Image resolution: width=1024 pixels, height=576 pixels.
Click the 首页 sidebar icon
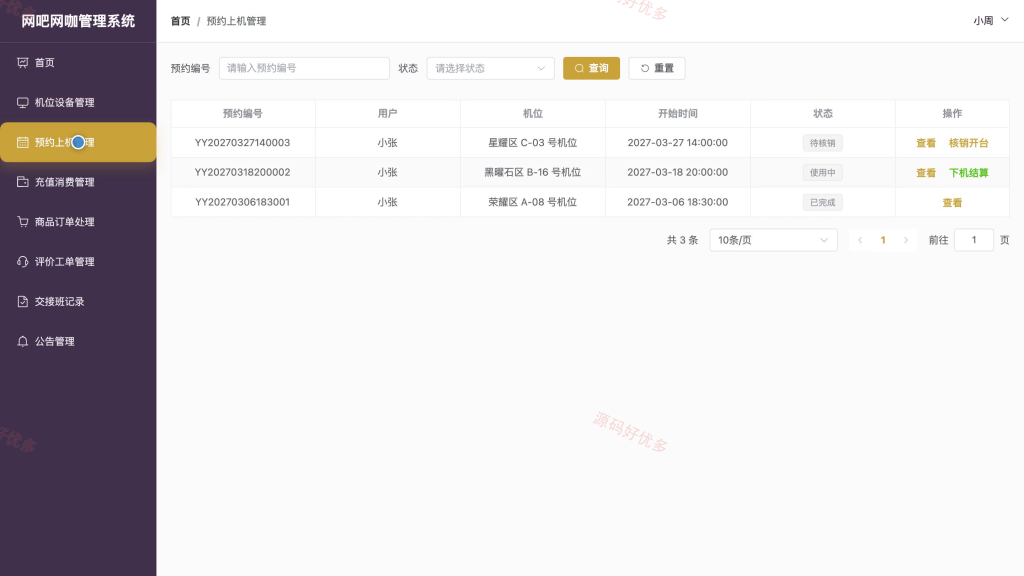pyautogui.click(x=22, y=63)
